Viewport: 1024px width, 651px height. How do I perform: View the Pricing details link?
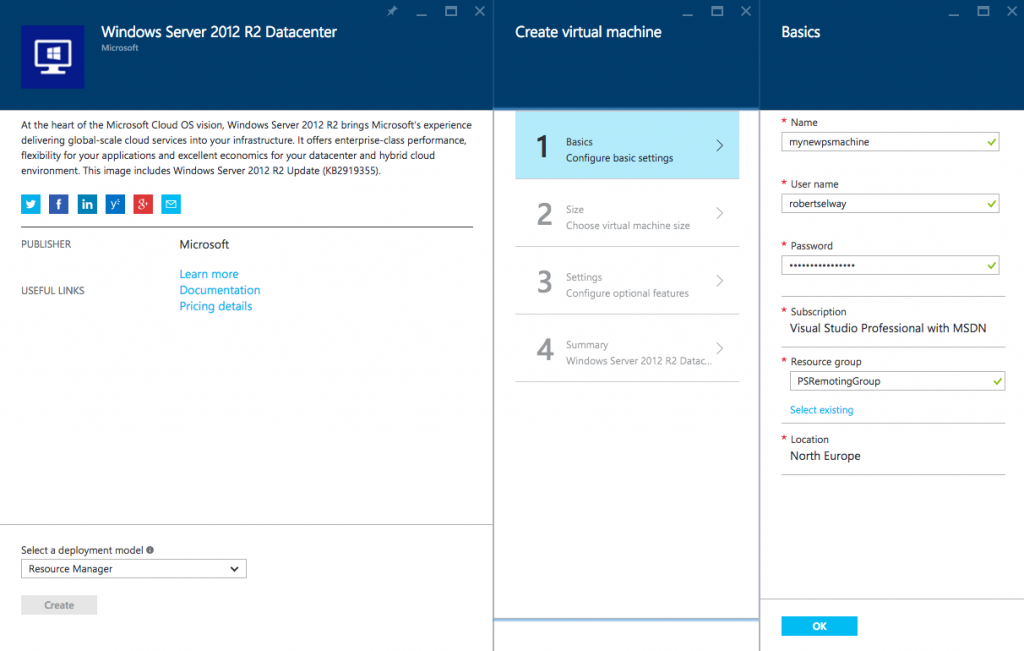[216, 306]
